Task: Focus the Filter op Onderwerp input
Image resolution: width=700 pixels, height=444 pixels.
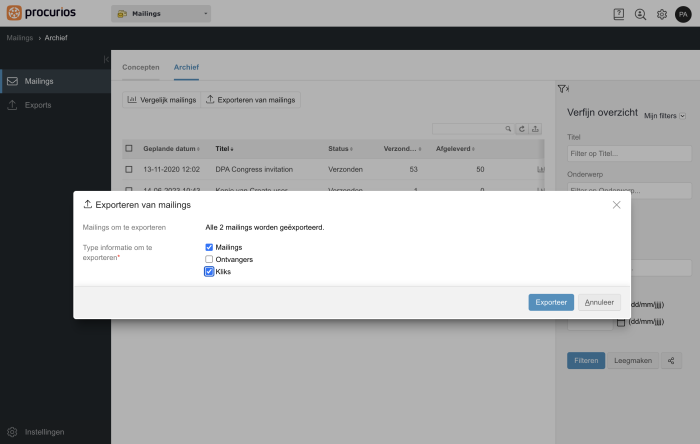Action: (x=629, y=191)
